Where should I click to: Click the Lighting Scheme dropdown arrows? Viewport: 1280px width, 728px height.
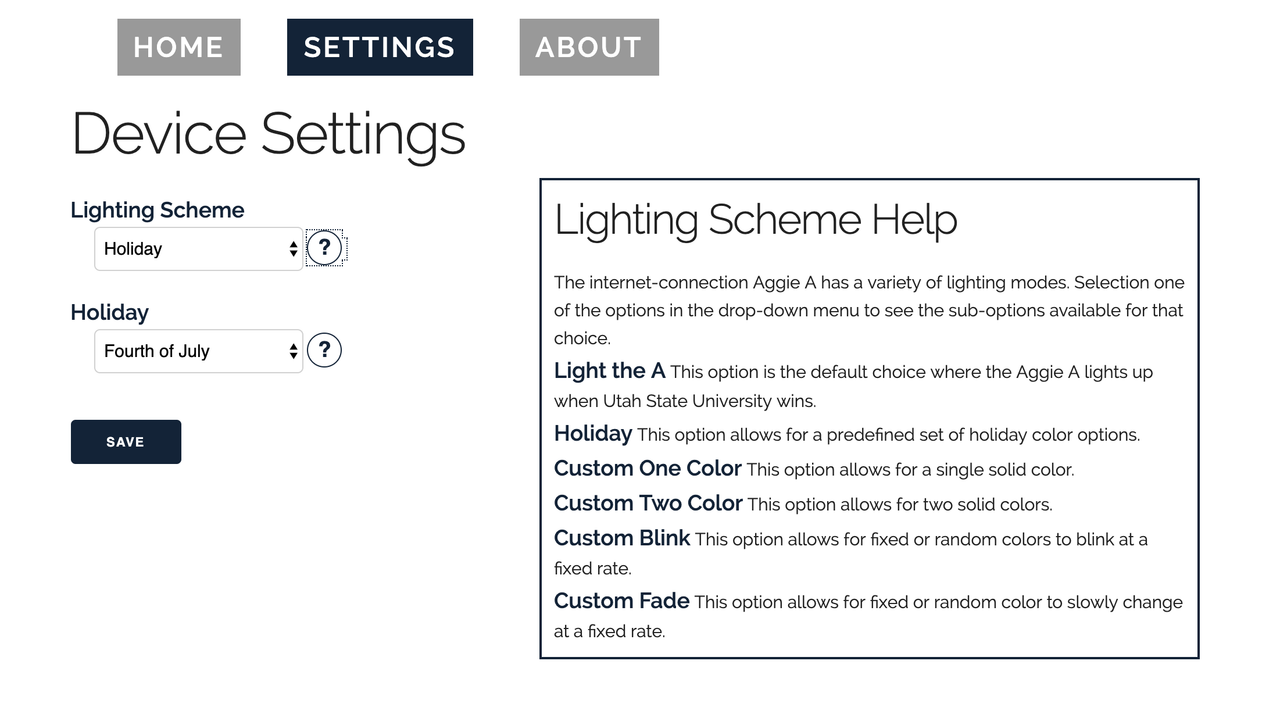pyautogui.click(x=293, y=249)
